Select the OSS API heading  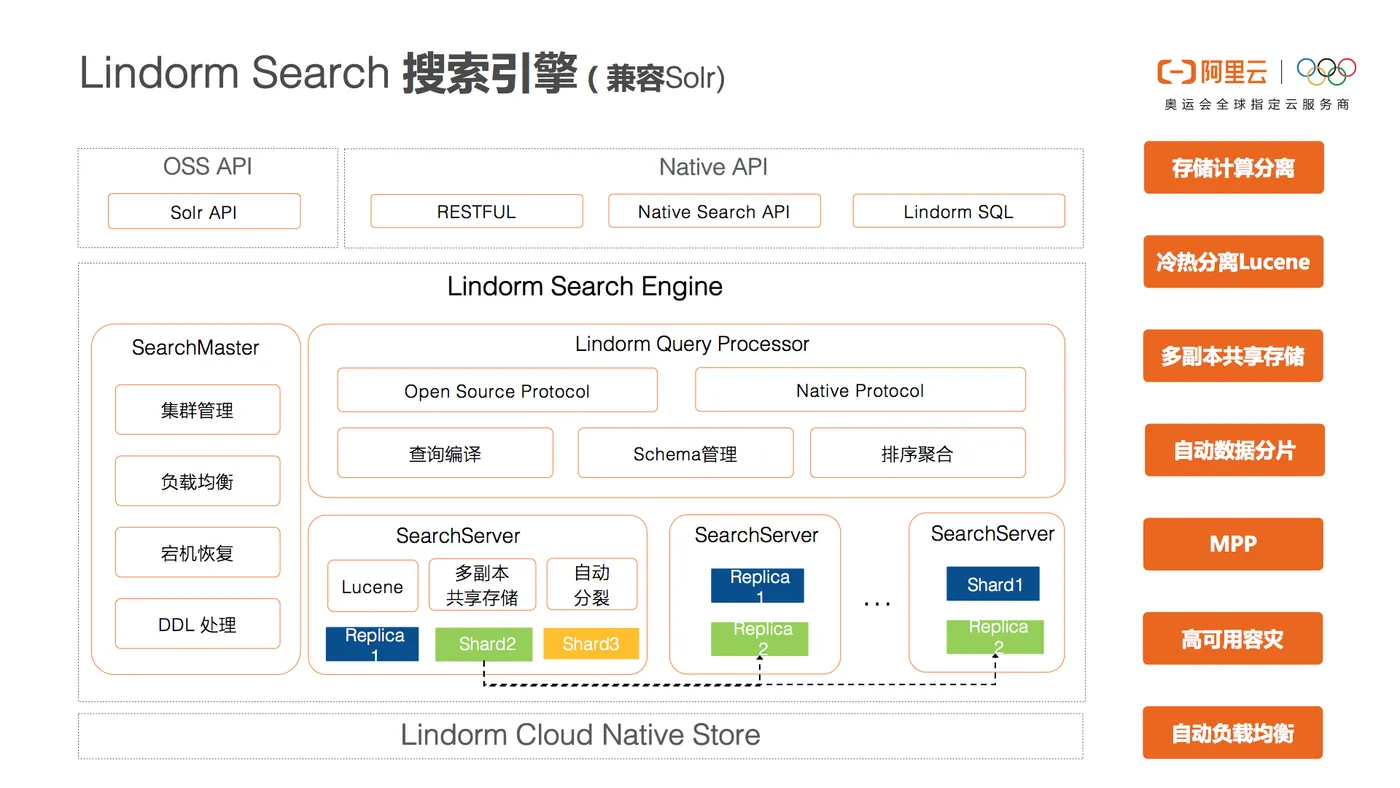pyautogui.click(x=208, y=166)
